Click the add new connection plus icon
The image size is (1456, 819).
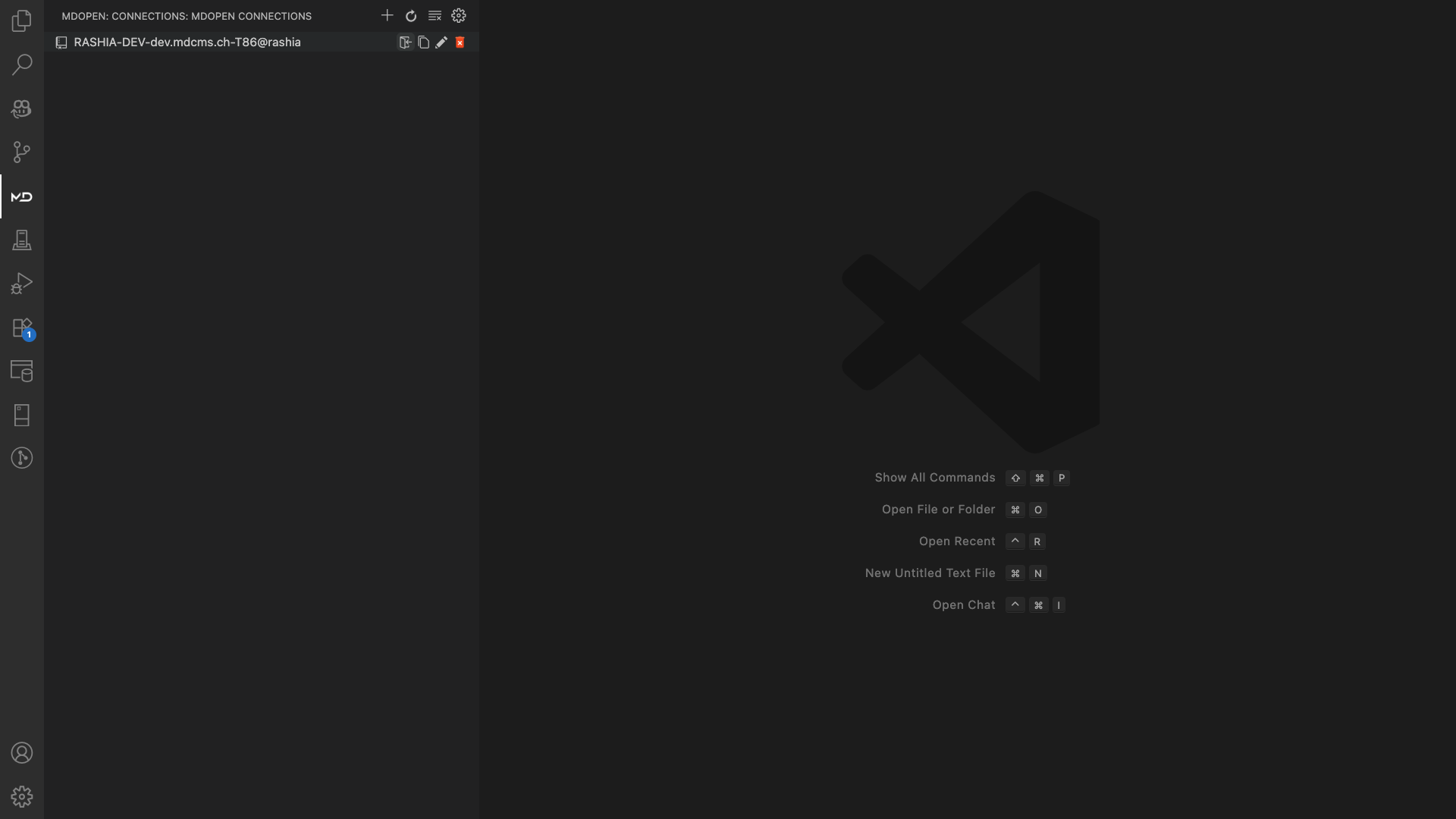point(387,15)
